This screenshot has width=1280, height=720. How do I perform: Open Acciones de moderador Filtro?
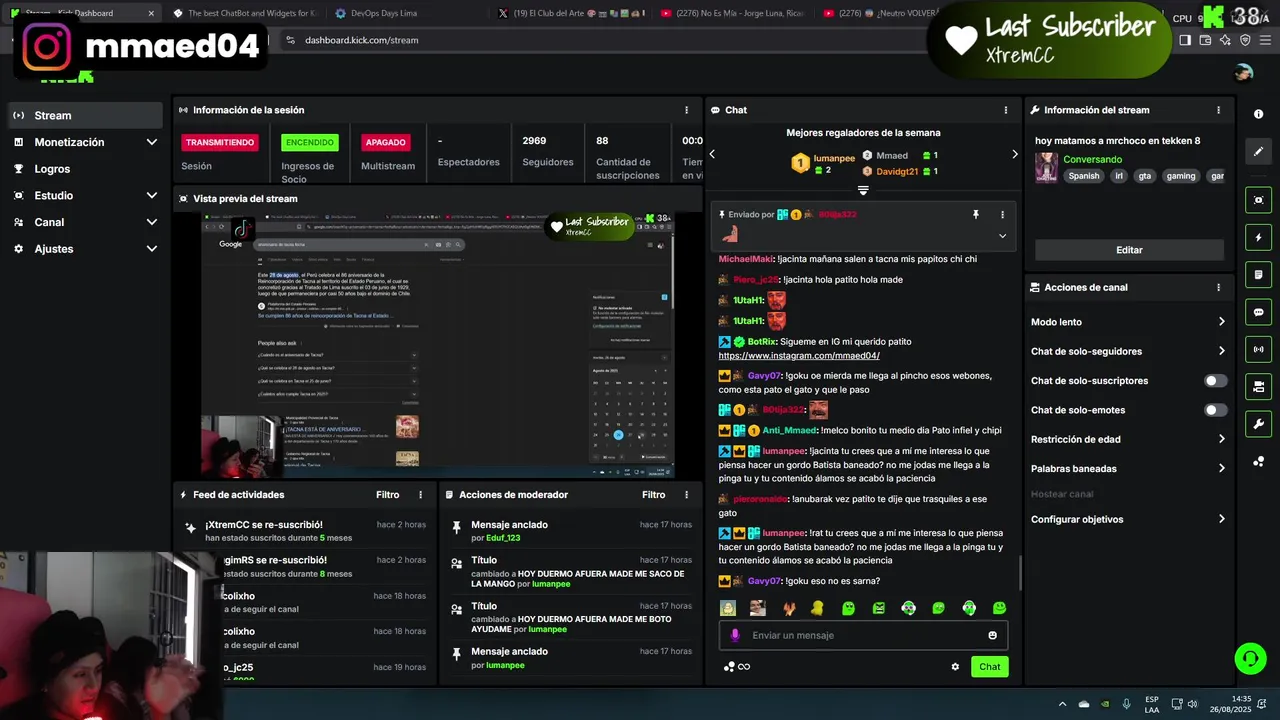point(653,495)
